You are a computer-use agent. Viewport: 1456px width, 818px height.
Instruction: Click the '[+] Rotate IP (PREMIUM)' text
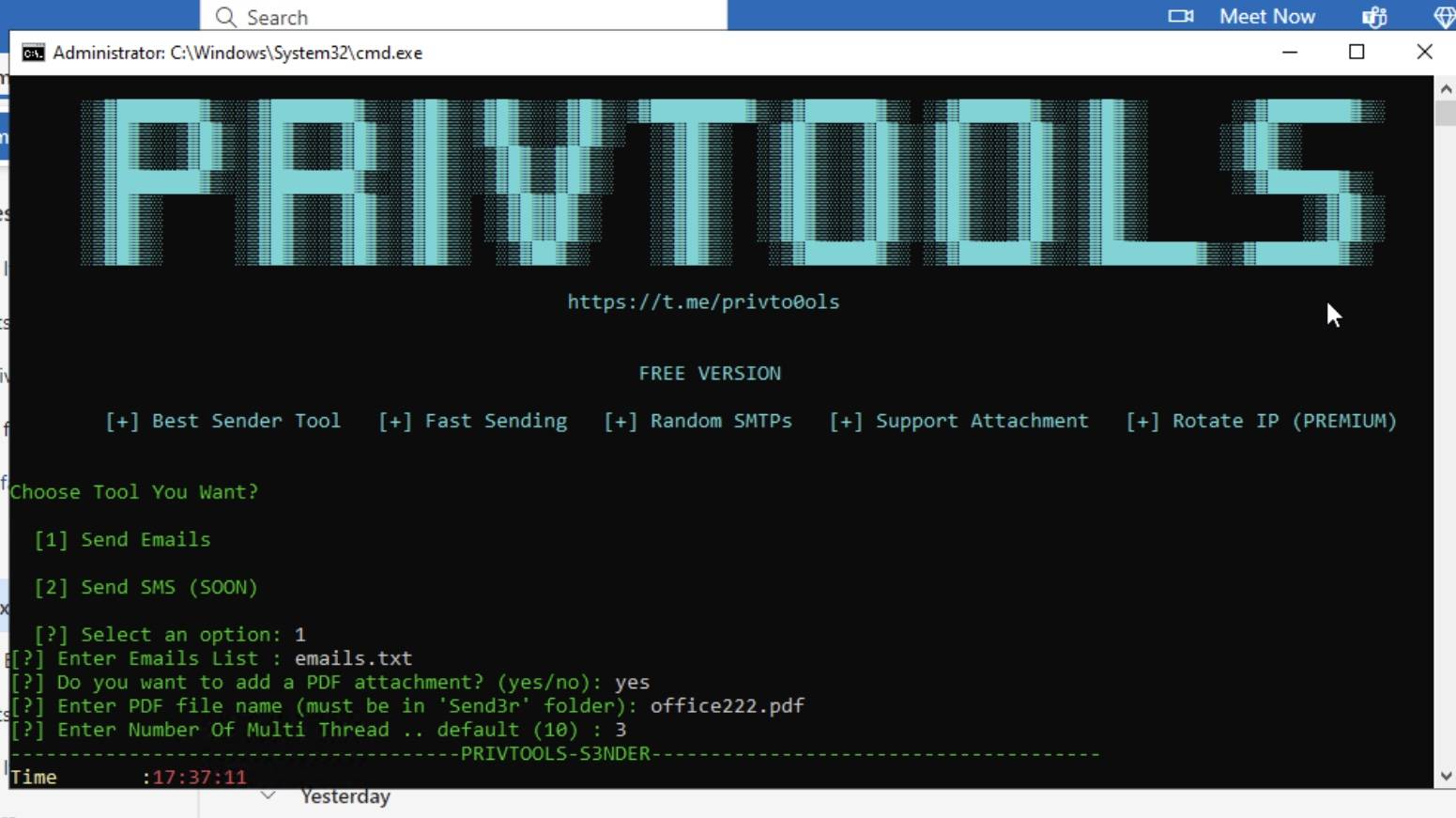click(x=1261, y=421)
